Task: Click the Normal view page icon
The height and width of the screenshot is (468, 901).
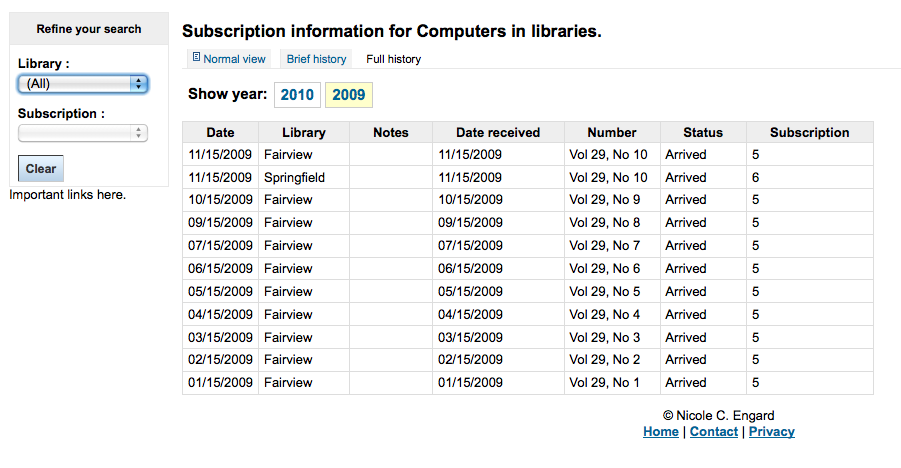Action: 197,58
